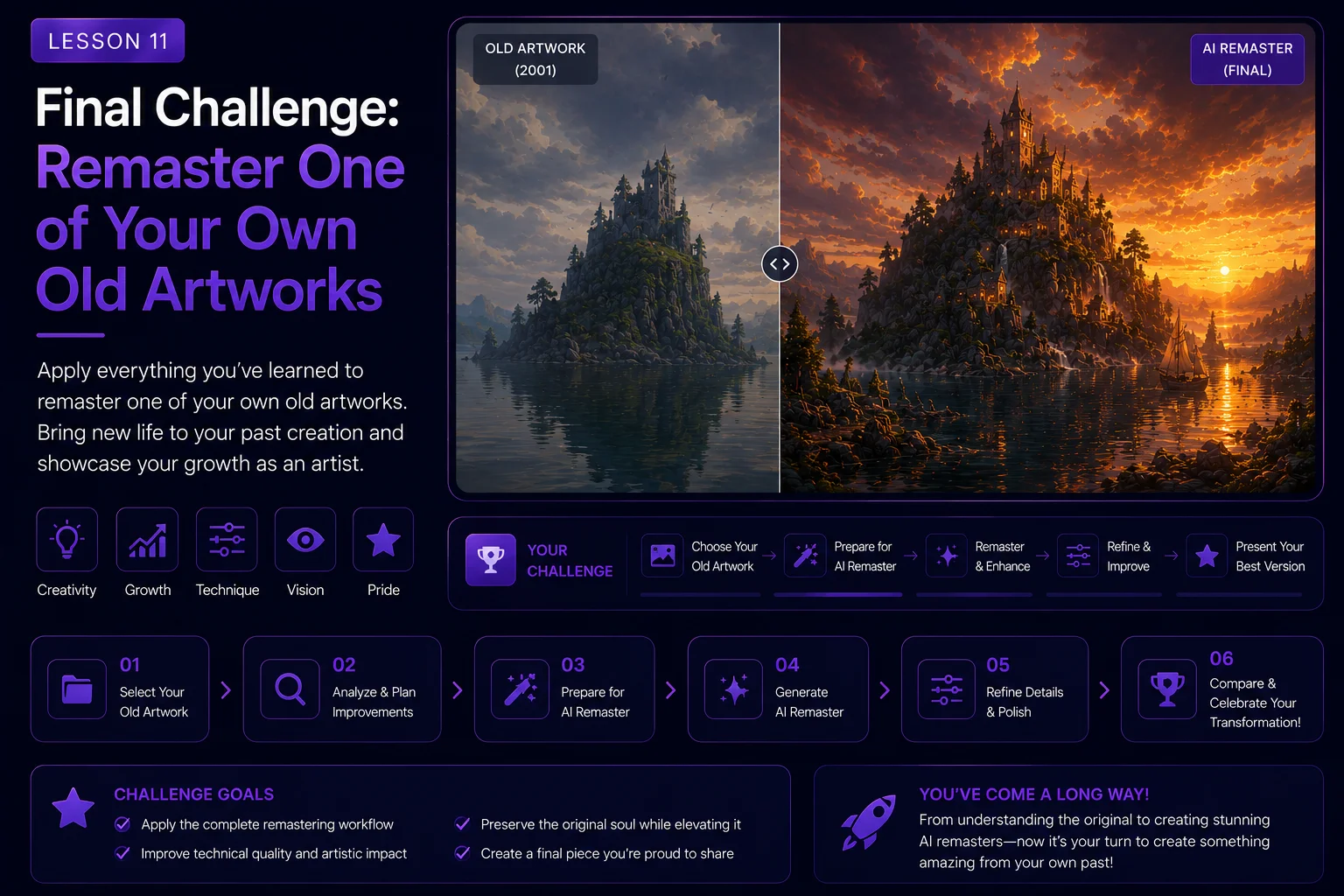This screenshot has height=896, width=1344.
Task: Click the 'Refine & Improve' label
Action: pyautogui.click(x=1129, y=556)
